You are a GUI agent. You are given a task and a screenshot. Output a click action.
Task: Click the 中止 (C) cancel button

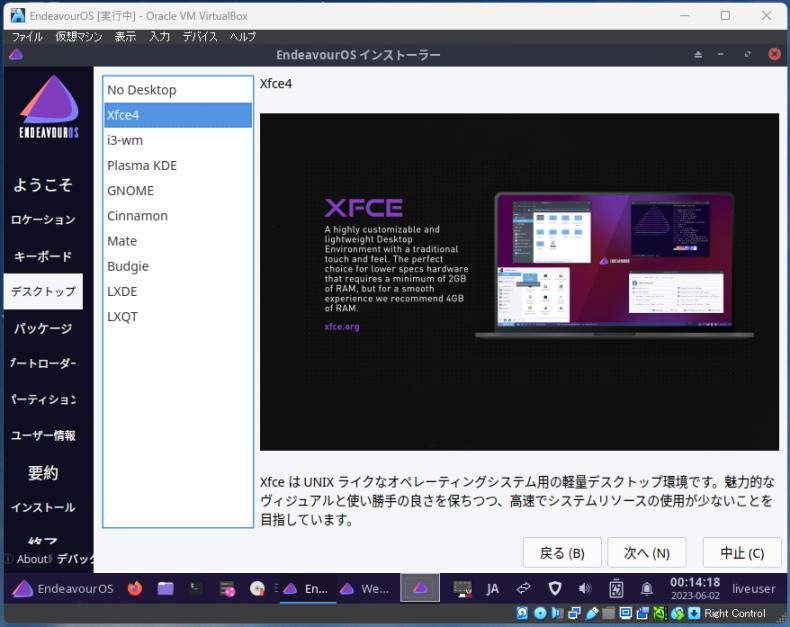742,553
